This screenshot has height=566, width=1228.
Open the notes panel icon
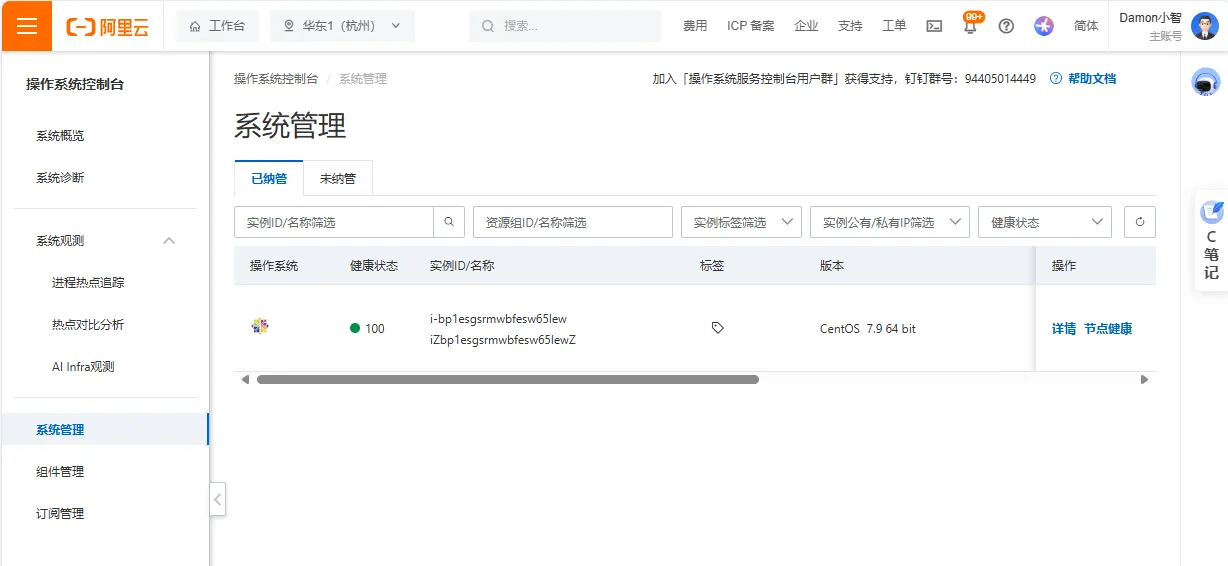click(1211, 212)
